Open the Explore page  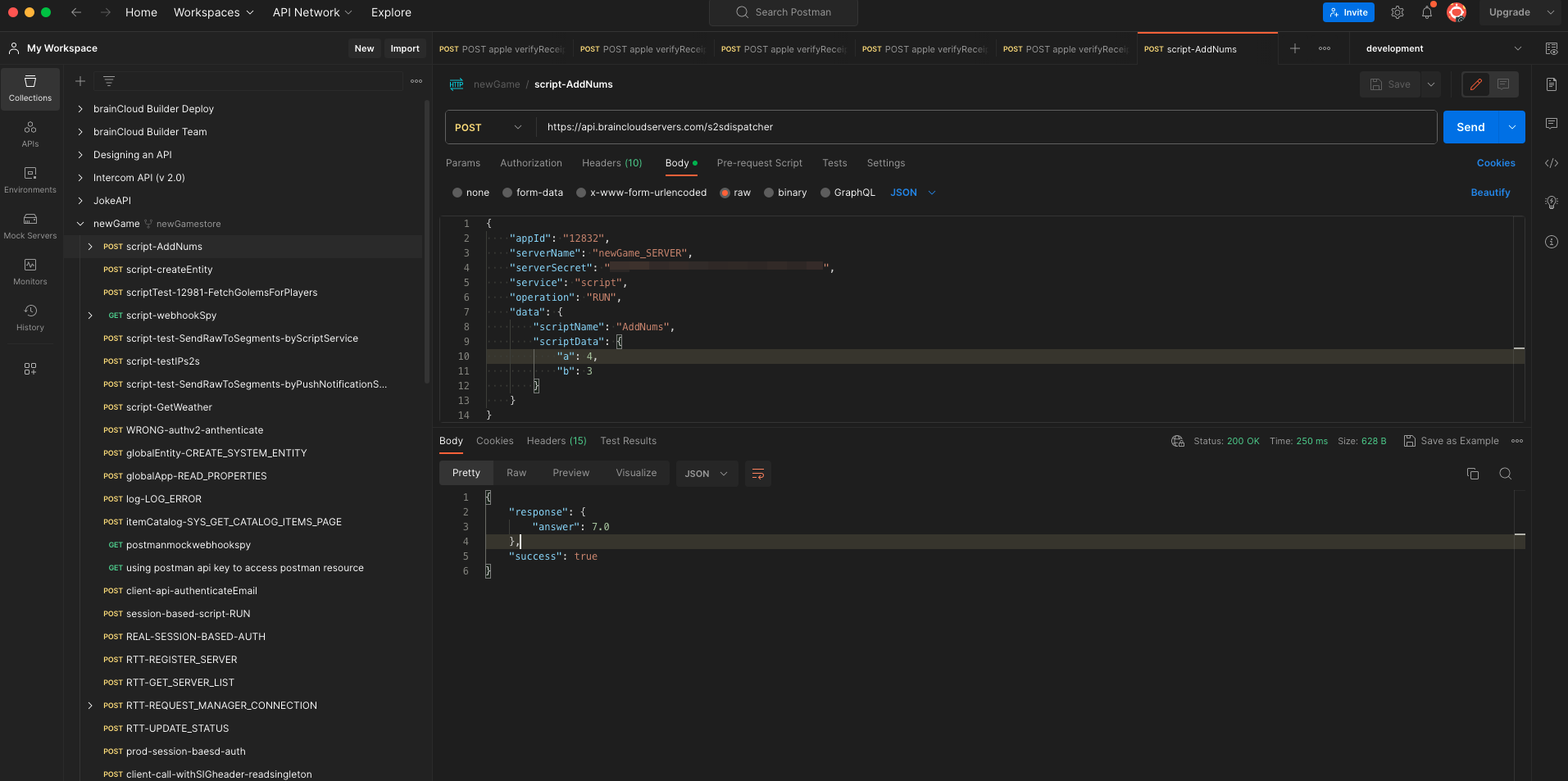[x=391, y=12]
